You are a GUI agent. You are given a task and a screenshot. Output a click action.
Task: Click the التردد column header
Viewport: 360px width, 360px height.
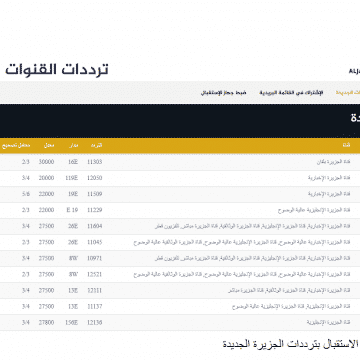(x=96, y=146)
